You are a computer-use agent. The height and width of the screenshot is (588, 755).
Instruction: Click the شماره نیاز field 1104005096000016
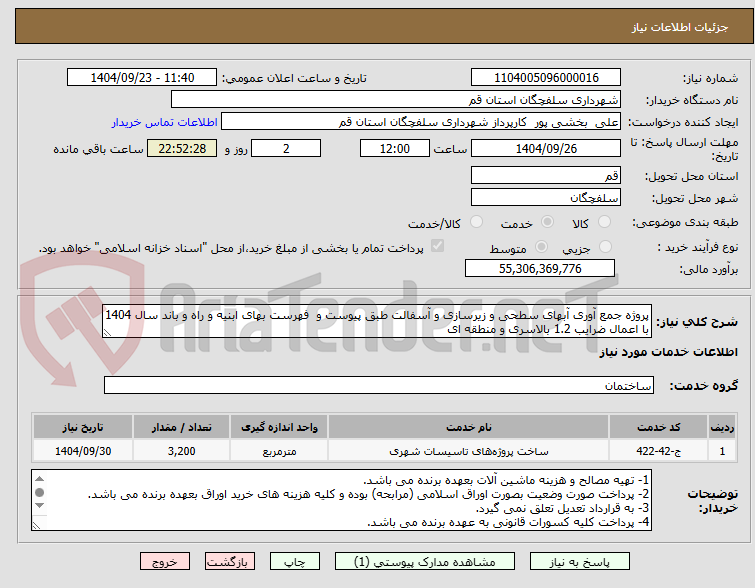coord(546,78)
